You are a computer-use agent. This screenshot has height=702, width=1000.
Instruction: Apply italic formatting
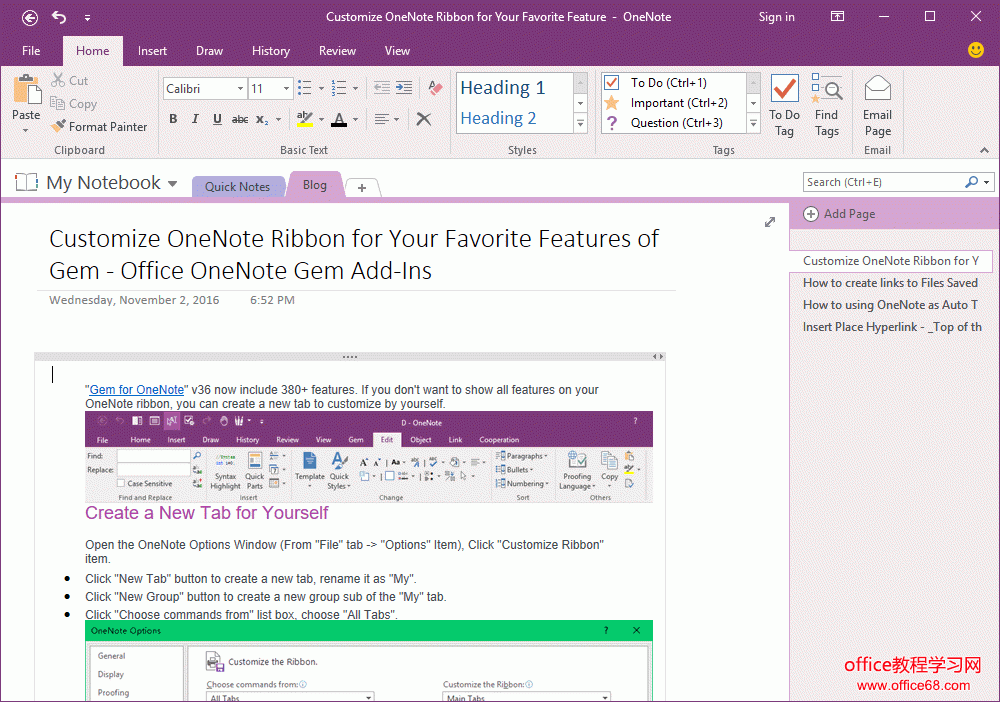tap(195, 119)
